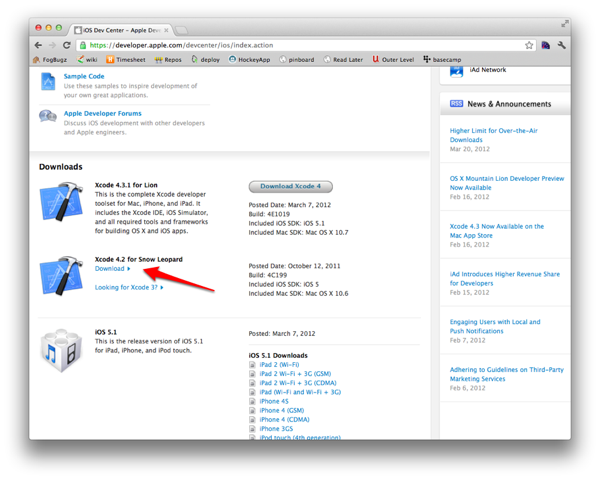Open the Chrome wrench menu
Viewport: 600px width, 480px height.
[x=561, y=45]
